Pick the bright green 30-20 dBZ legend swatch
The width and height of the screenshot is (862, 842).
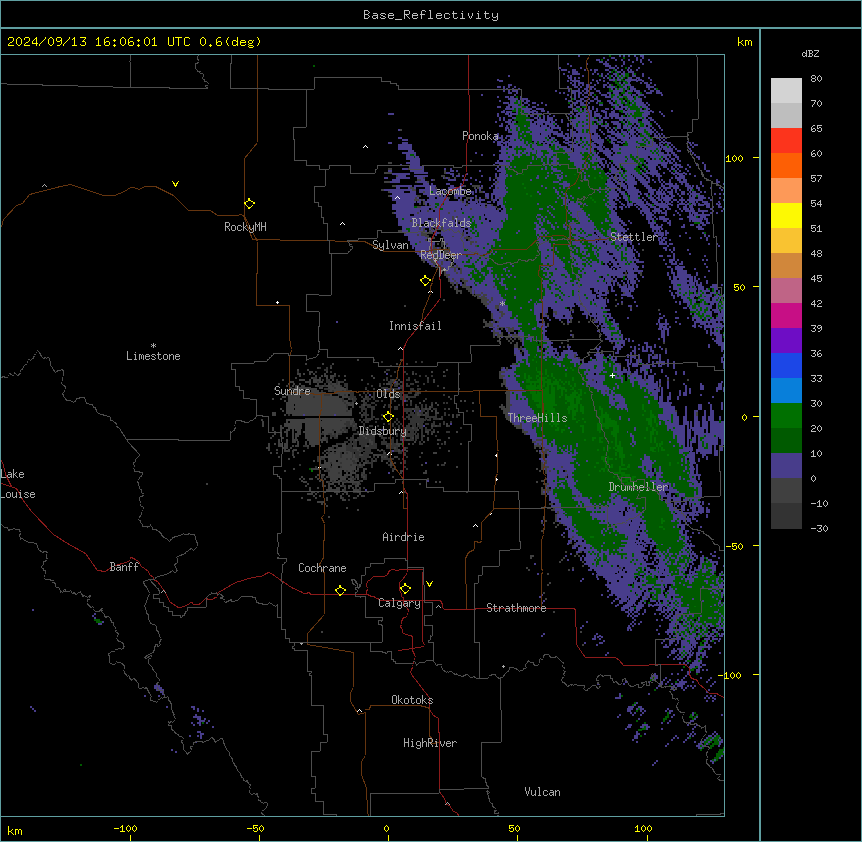click(786, 416)
